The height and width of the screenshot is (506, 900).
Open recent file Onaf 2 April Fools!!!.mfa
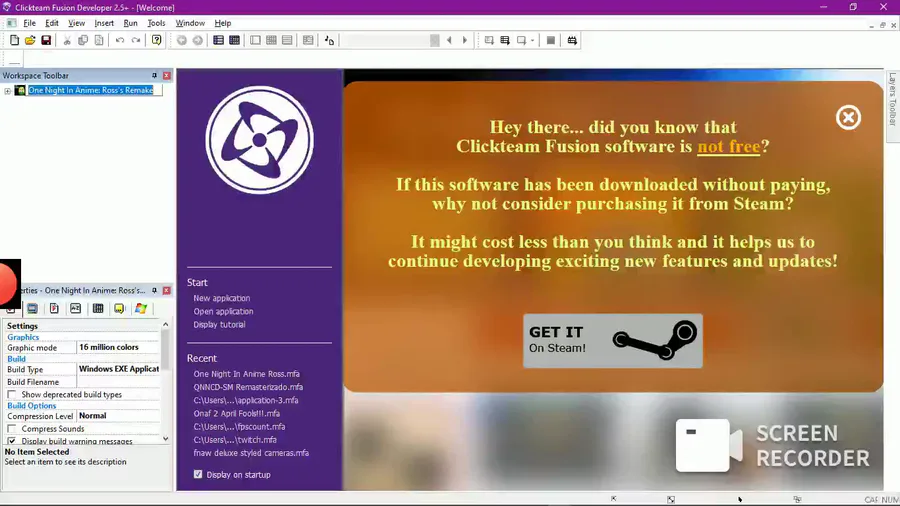[236, 414]
